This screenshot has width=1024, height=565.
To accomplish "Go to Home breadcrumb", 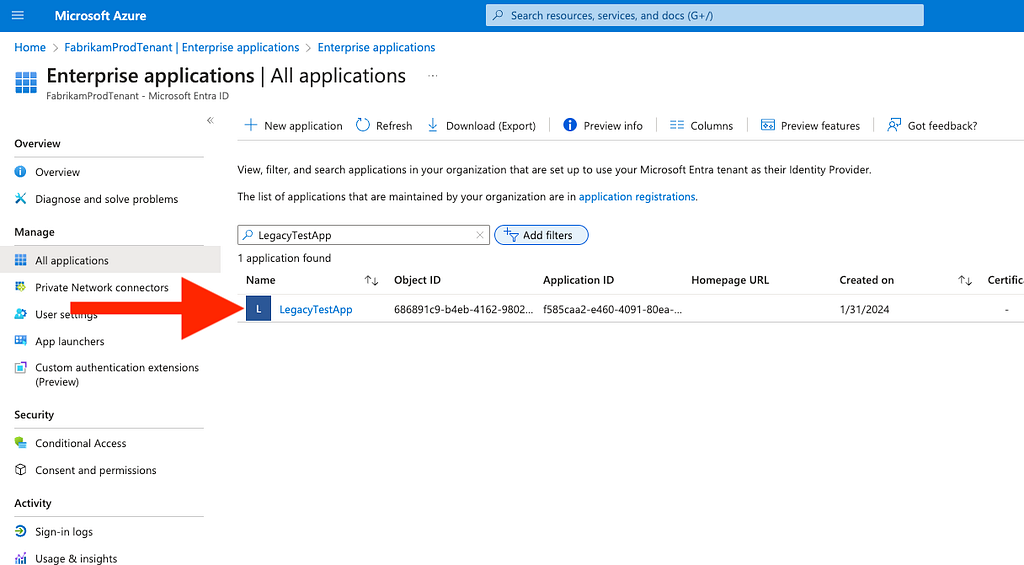I will click(30, 47).
